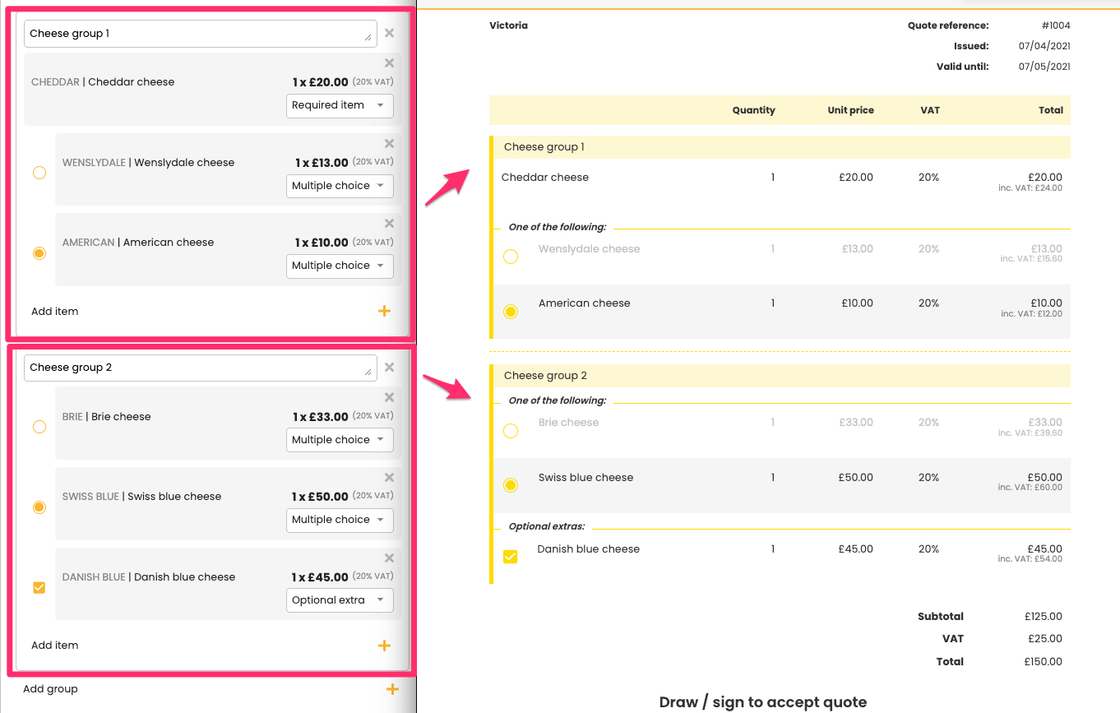Open Swiss blue's Multiple choice dropdown
The height and width of the screenshot is (713, 1120).
click(339, 520)
